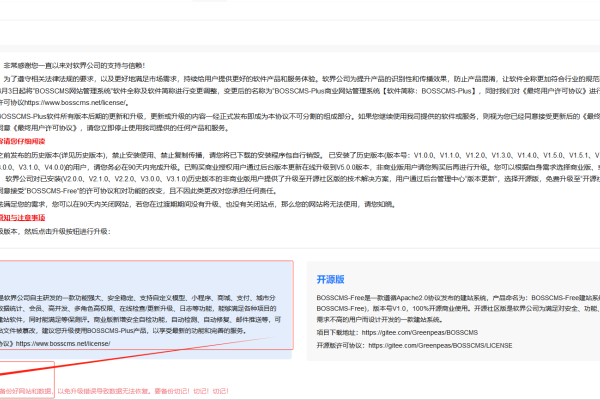Image resolution: width=600 pixels, height=400 pixels.
Task: Choose the gray 开源版 open-source edition card
Action: 453,311
